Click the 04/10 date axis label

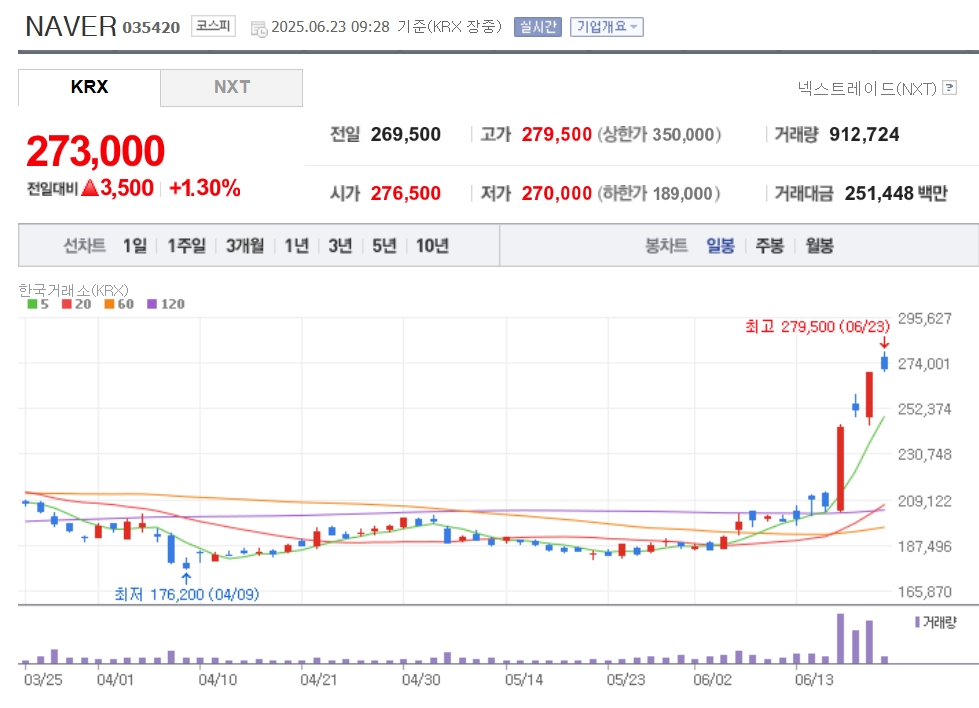[217, 680]
